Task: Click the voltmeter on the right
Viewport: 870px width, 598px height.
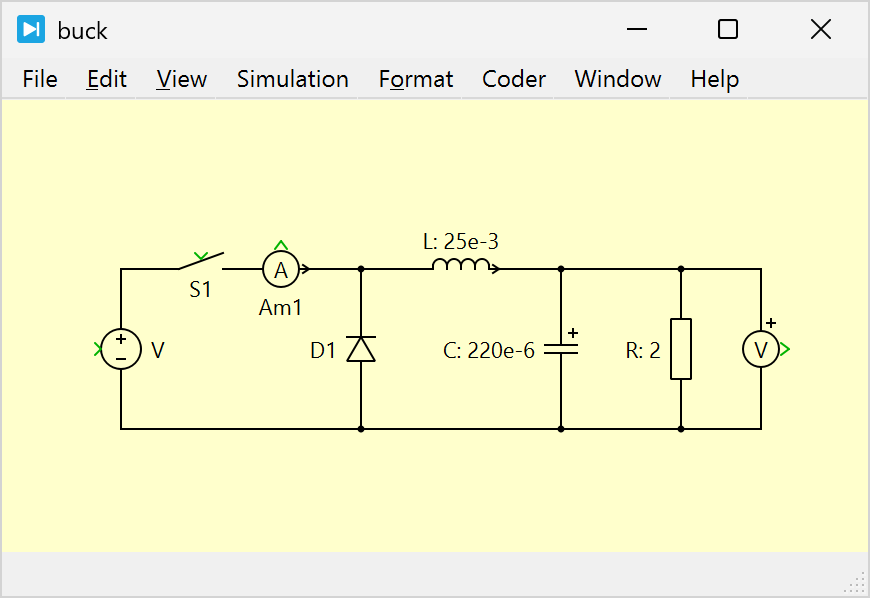Action: 761,349
